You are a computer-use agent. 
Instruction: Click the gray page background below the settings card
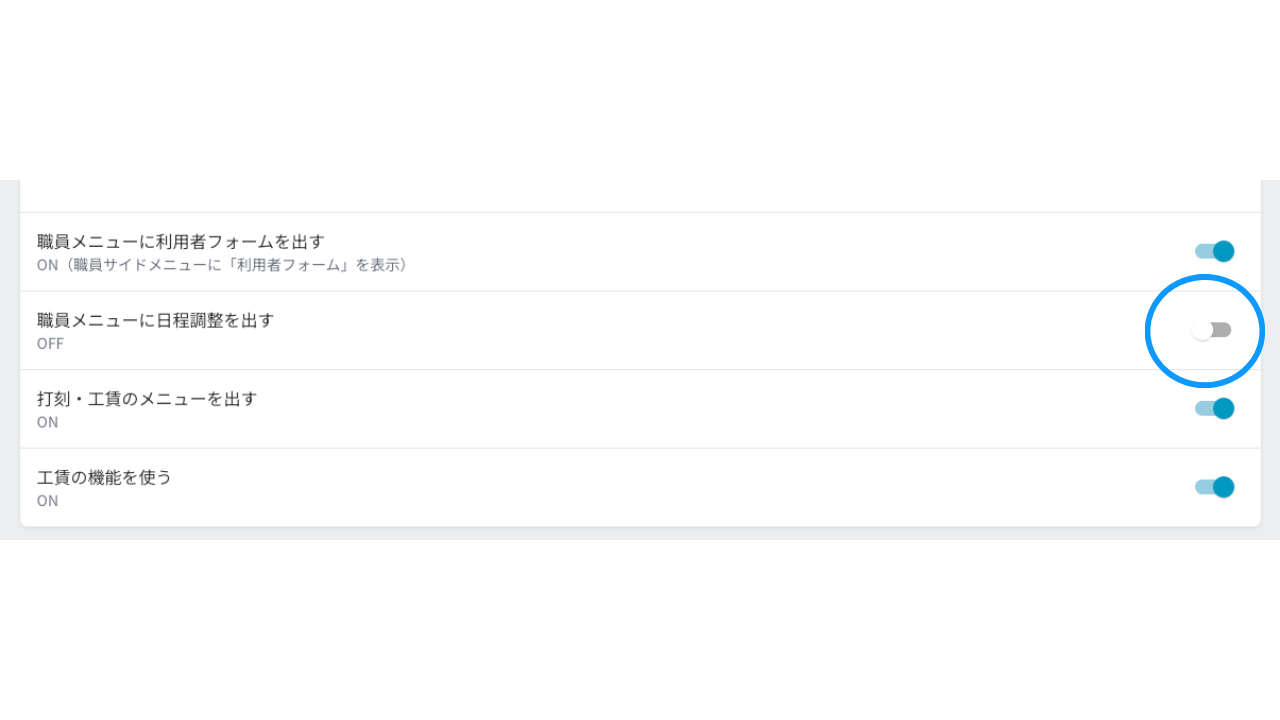pyautogui.click(x=640, y=534)
